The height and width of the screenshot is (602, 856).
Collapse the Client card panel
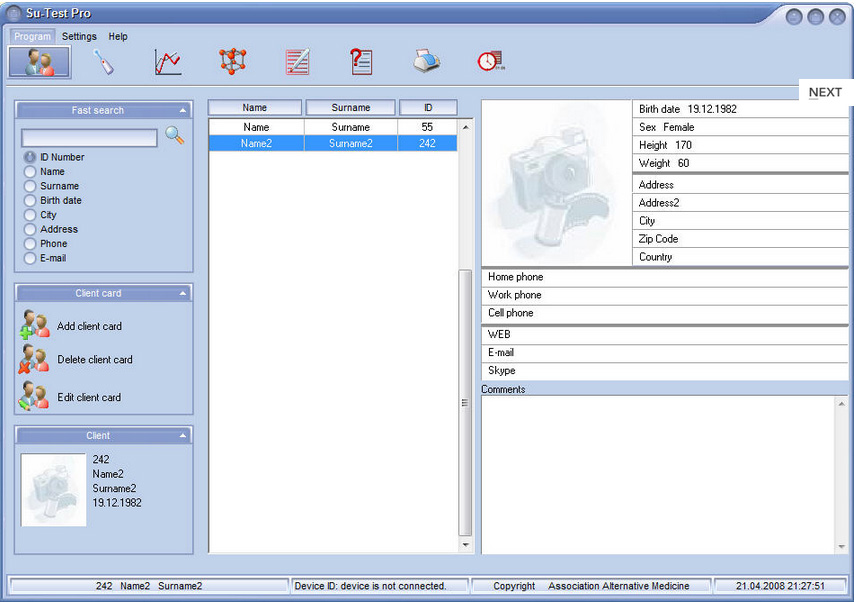point(183,294)
